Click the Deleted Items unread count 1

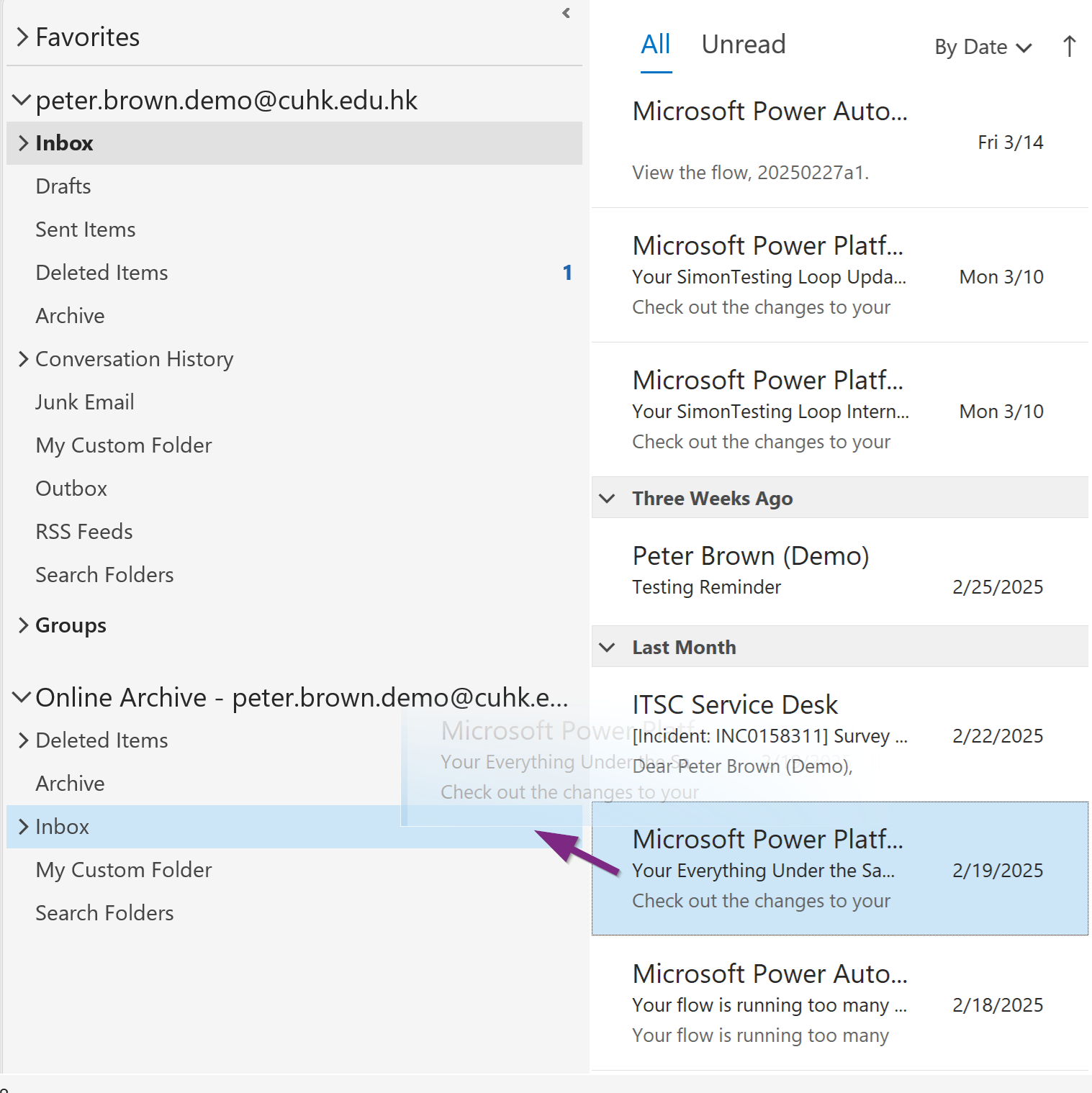tap(567, 273)
